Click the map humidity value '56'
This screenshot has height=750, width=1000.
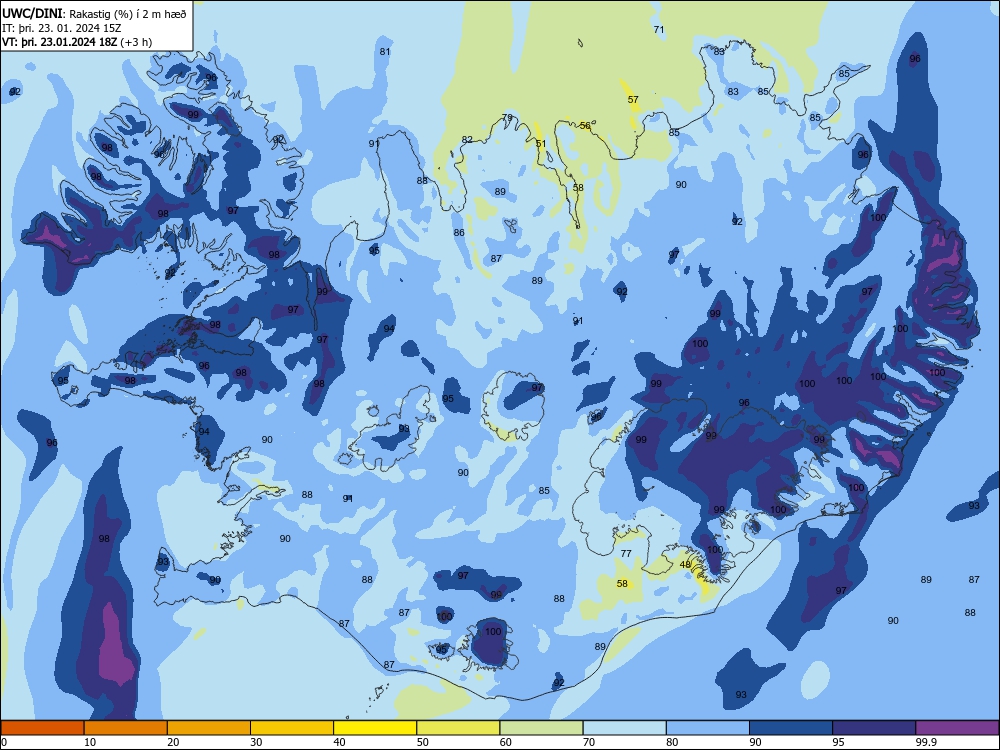585,126
